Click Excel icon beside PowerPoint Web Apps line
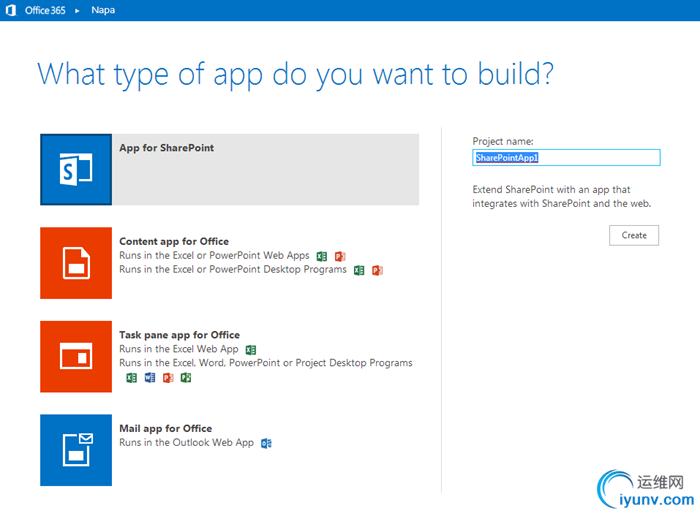The image size is (700, 516). tap(322, 256)
